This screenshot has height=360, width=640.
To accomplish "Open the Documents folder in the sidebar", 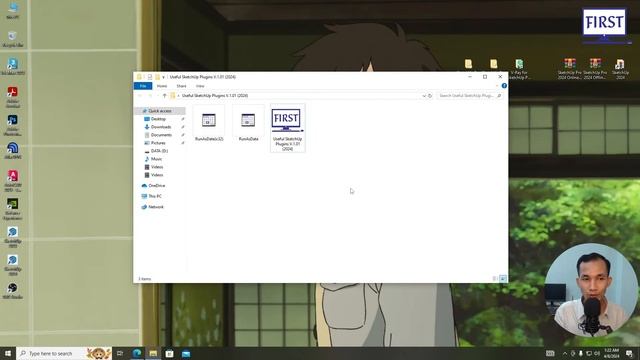I will (x=161, y=135).
